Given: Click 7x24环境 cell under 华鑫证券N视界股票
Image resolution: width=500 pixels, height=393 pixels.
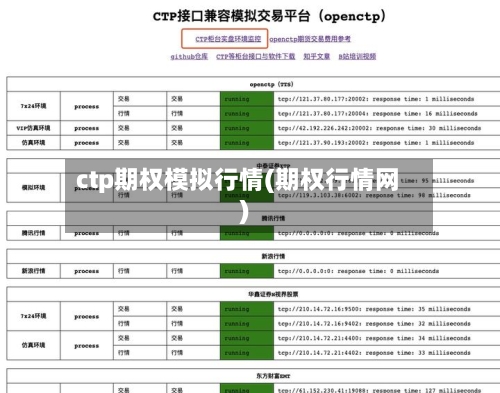Looking at the screenshot, I should [33, 316].
